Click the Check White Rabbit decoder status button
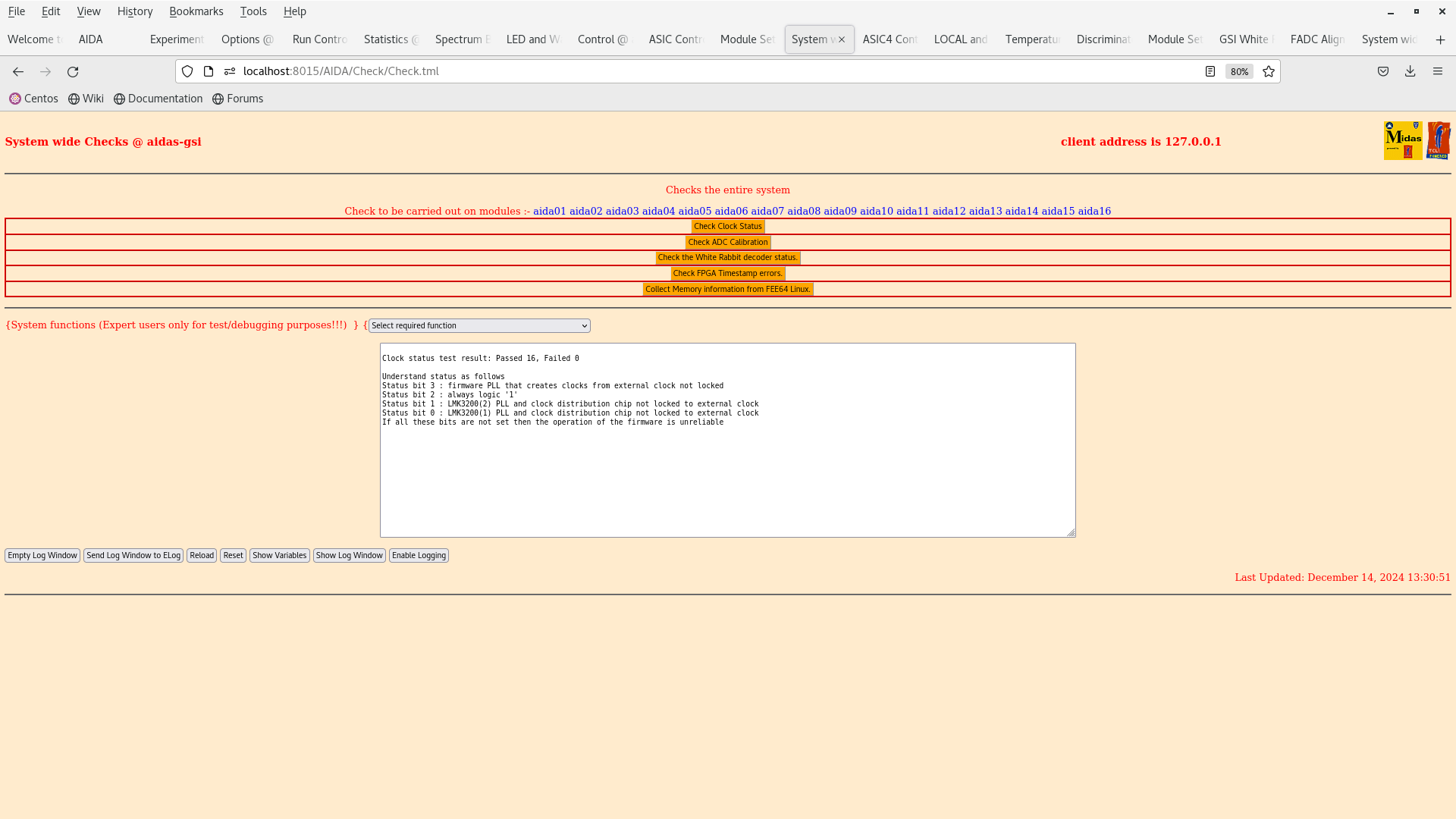This screenshot has height=819, width=1456. coord(728,257)
